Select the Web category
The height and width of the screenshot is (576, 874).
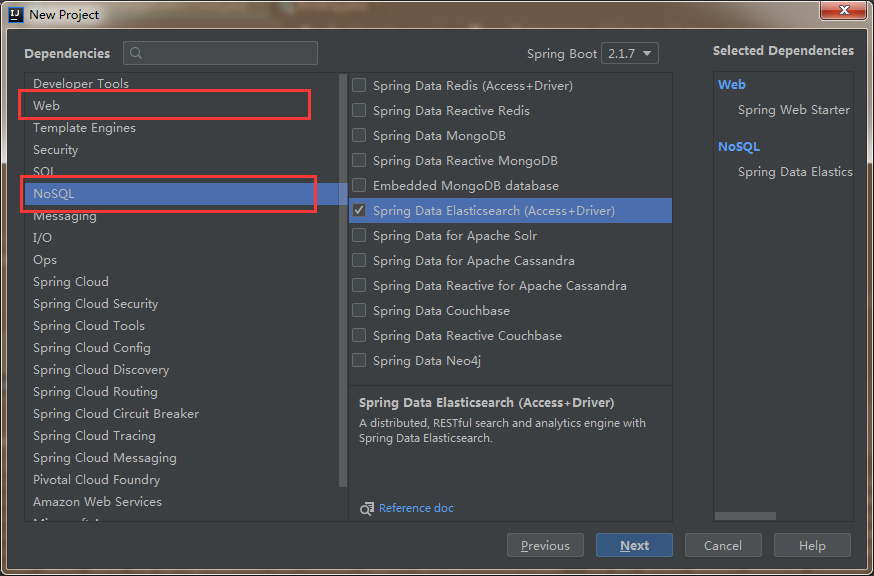182,105
